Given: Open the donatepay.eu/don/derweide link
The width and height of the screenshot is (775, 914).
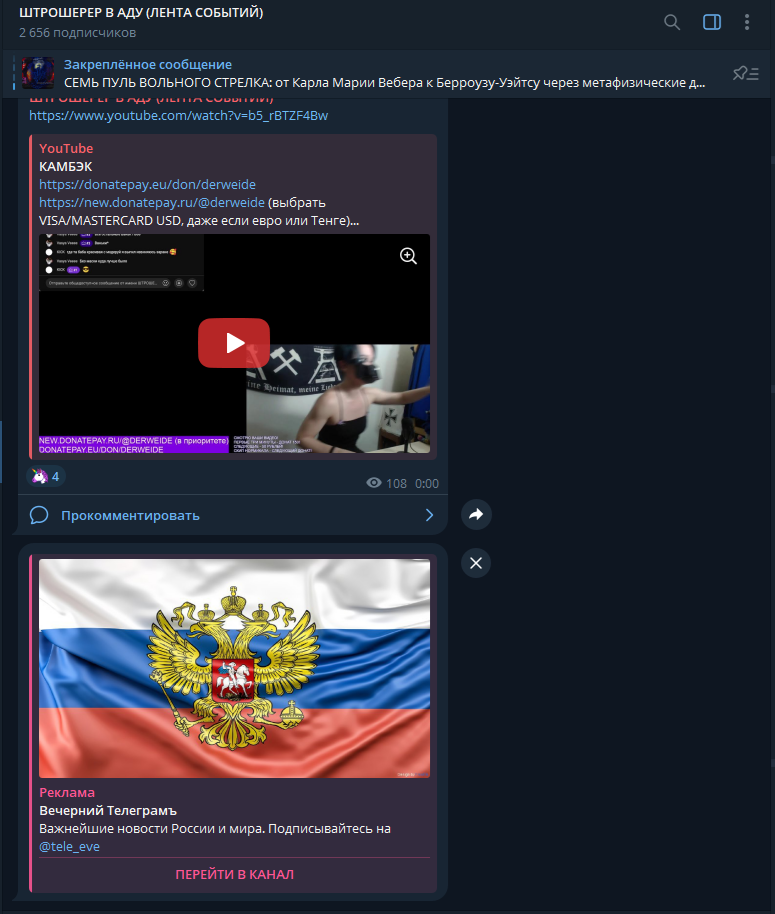Looking at the screenshot, I should click(x=147, y=185).
